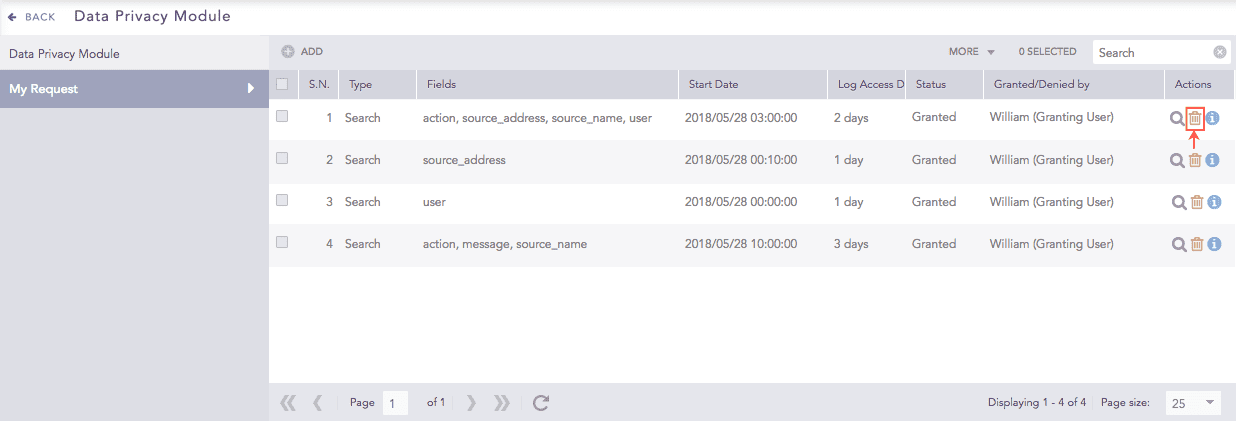Delete request 3 with fields user
Screen dimensions: 1236x421
click(1195, 202)
